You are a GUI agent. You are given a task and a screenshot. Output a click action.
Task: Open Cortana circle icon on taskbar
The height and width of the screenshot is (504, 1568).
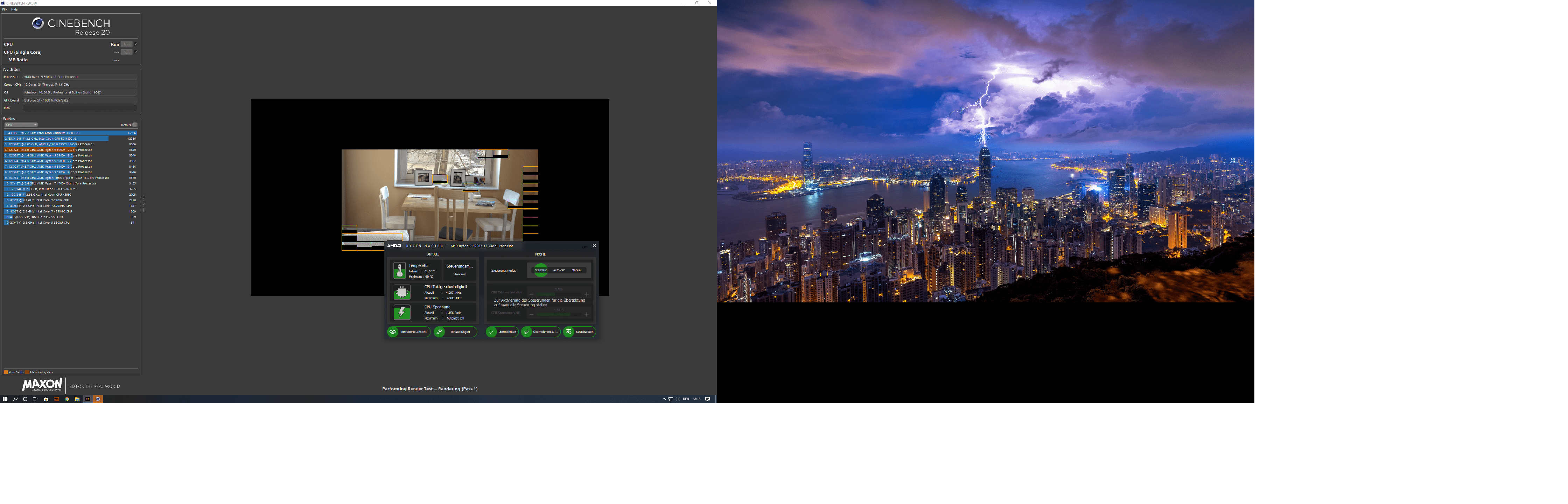(x=25, y=399)
